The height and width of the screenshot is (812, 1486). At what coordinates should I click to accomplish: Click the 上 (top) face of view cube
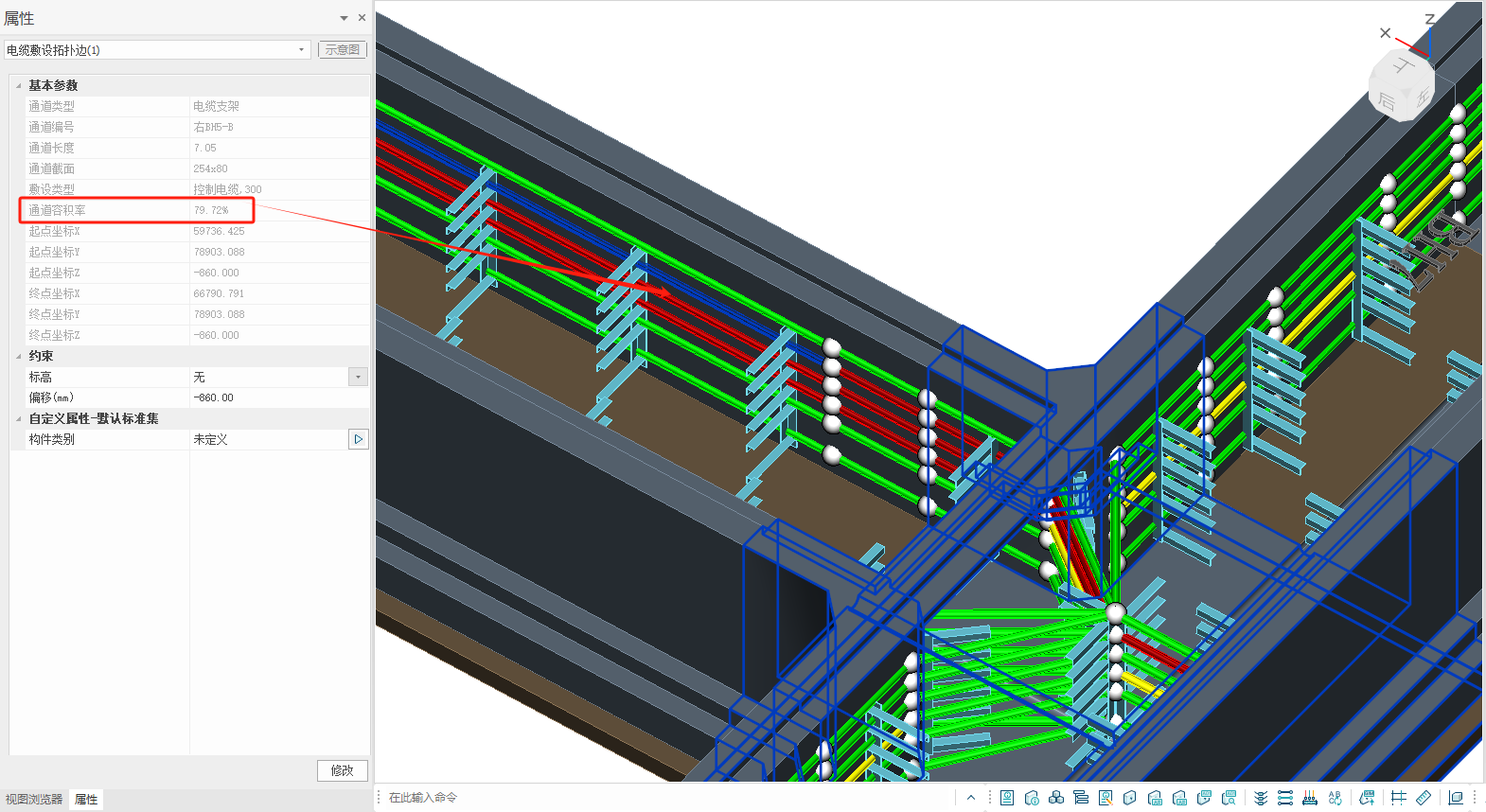pyautogui.click(x=1404, y=66)
